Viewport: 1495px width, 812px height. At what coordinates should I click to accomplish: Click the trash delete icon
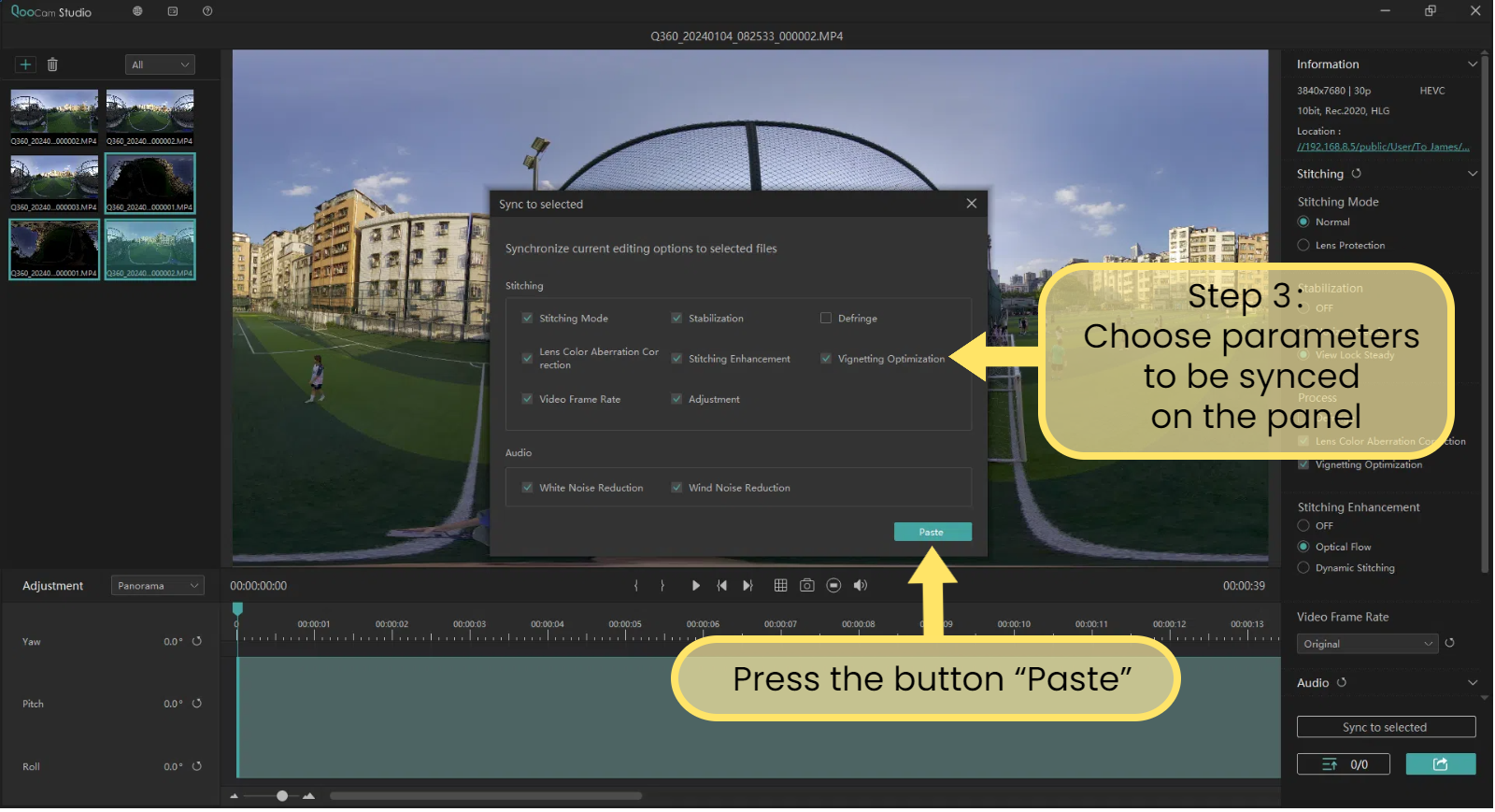(x=52, y=64)
